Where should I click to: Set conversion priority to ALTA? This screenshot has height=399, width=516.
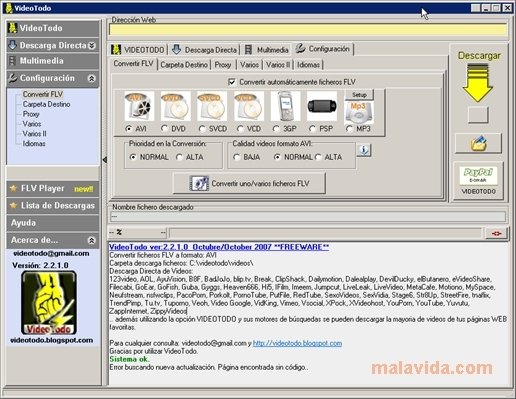(179, 157)
